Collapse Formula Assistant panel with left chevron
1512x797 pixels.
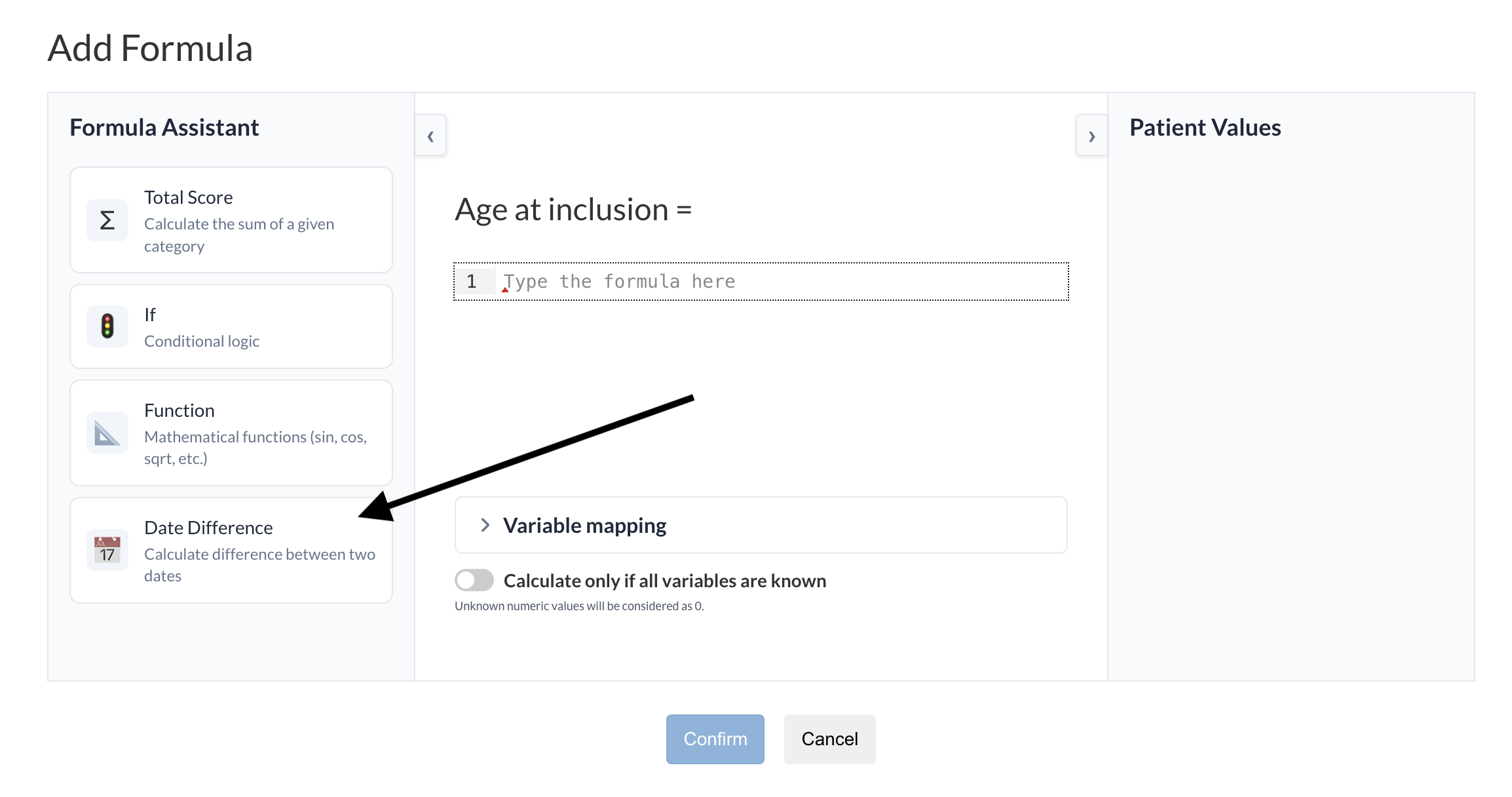(430, 136)
